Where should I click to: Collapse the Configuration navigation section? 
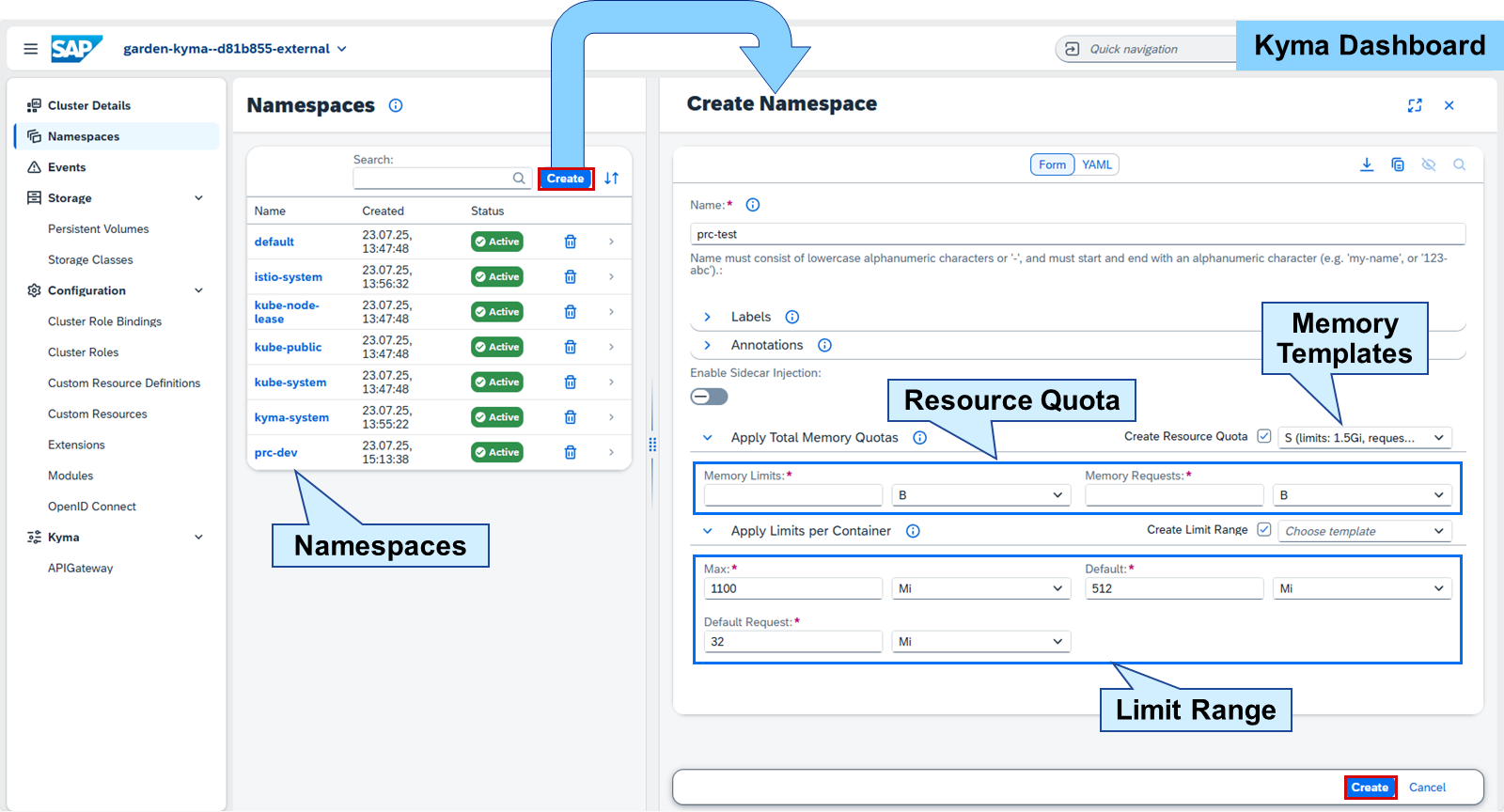198,290
